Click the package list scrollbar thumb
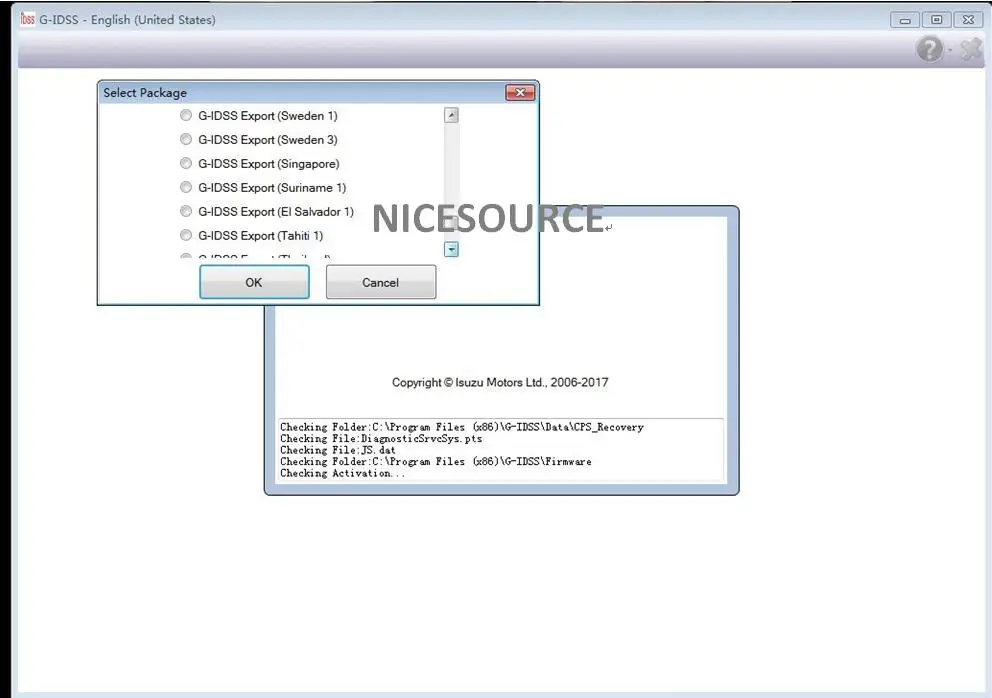Image resolution: width=992 pixels, height=698 pixels. click(452, 222)
